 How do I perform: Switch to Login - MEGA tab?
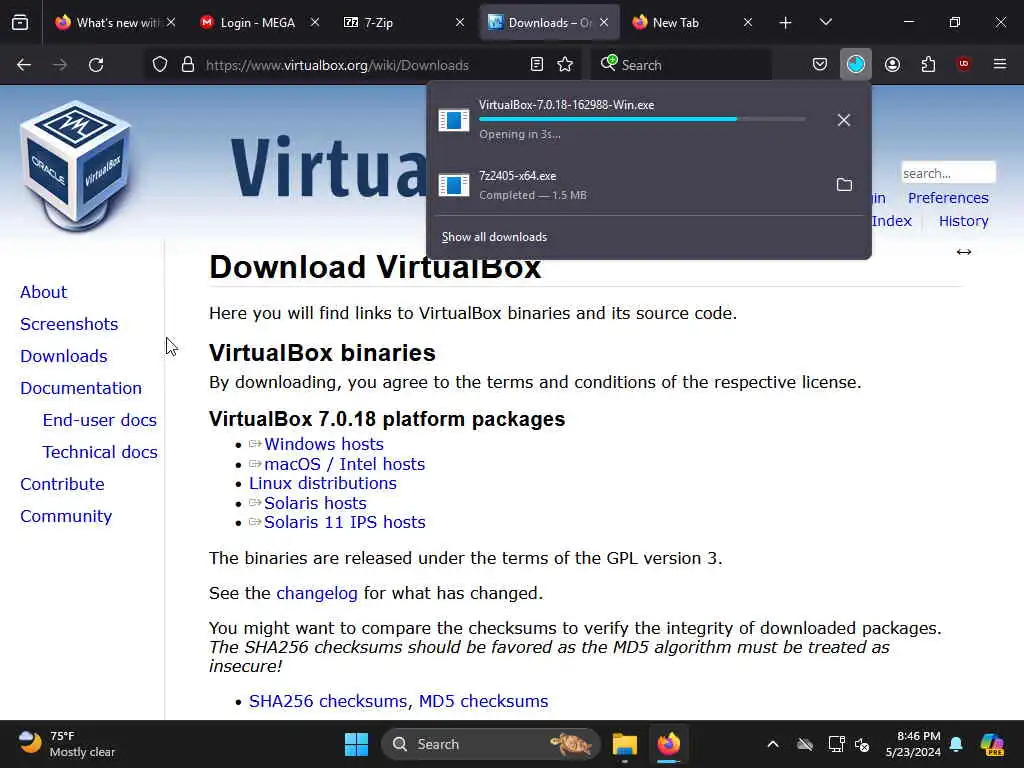pos(248,23)
